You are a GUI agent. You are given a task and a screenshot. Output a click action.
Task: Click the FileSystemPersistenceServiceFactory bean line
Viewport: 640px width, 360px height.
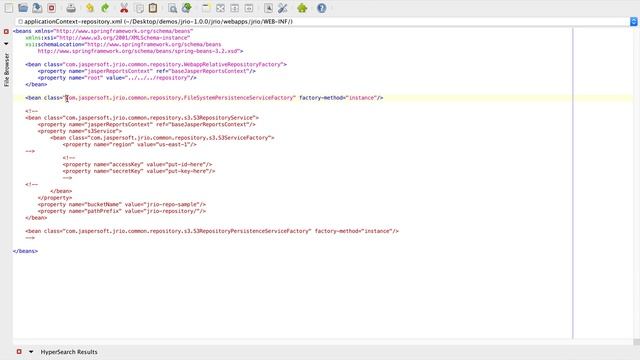point(204,98)
